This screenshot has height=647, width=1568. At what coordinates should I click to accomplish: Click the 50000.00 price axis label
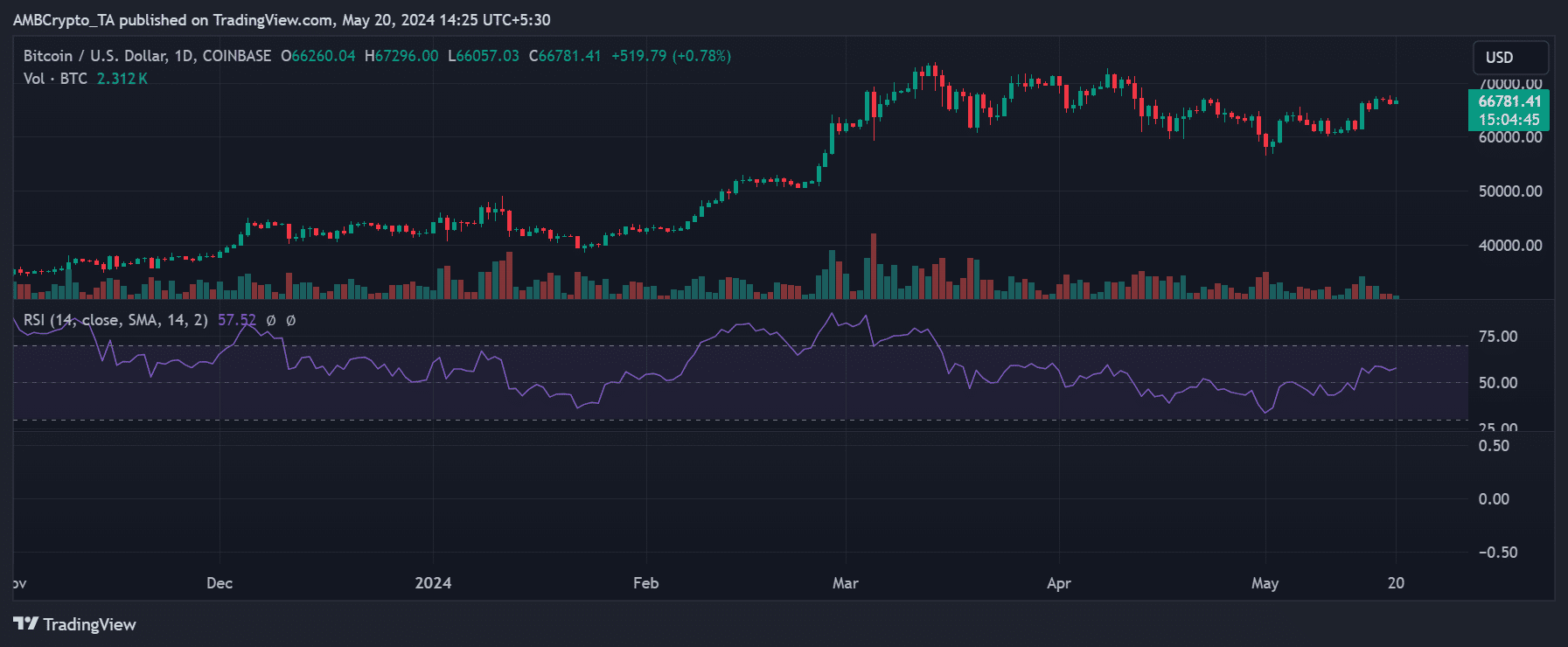[1510, 191]
